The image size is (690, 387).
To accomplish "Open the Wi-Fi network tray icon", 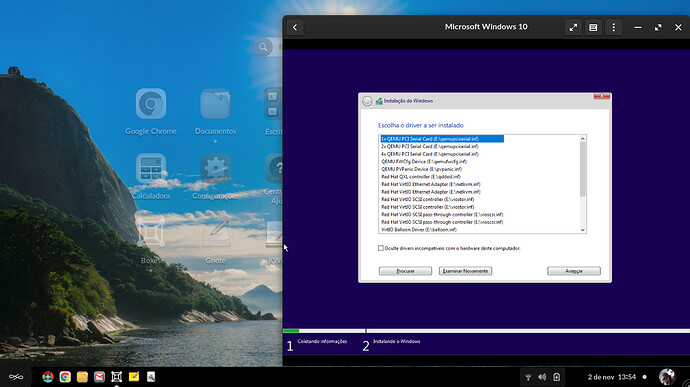I will pyautogui.click(x=528, y=377).
